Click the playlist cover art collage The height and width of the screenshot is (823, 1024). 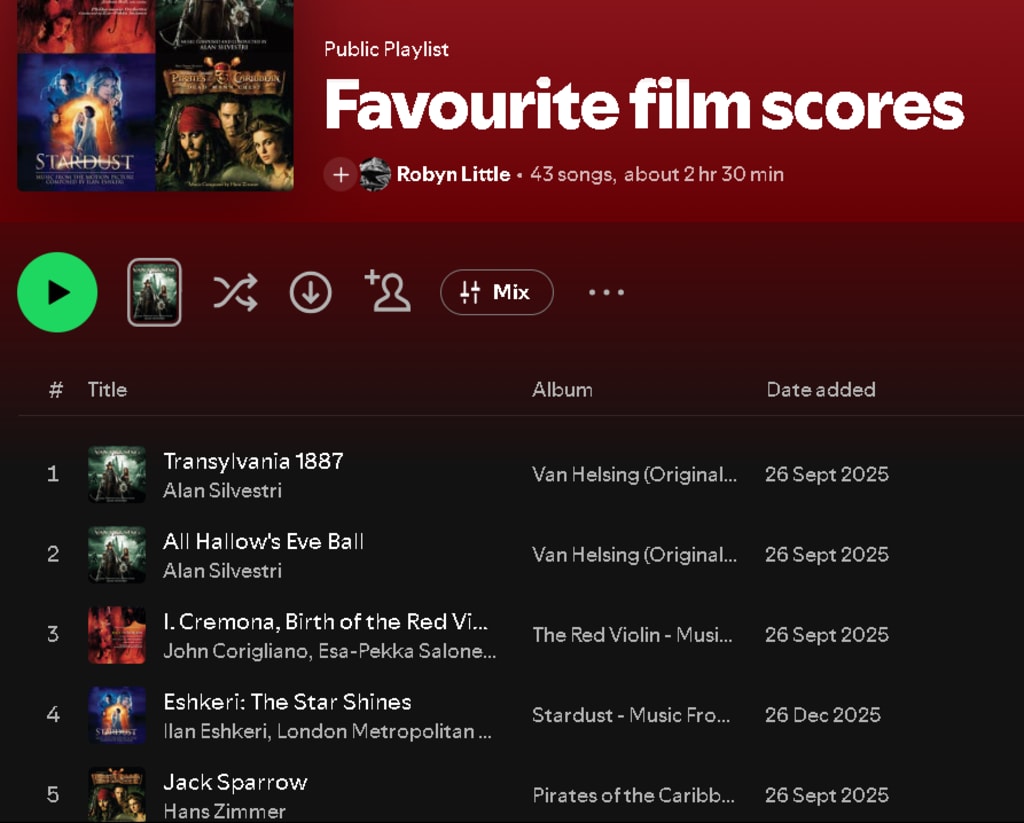click(155, 95)
